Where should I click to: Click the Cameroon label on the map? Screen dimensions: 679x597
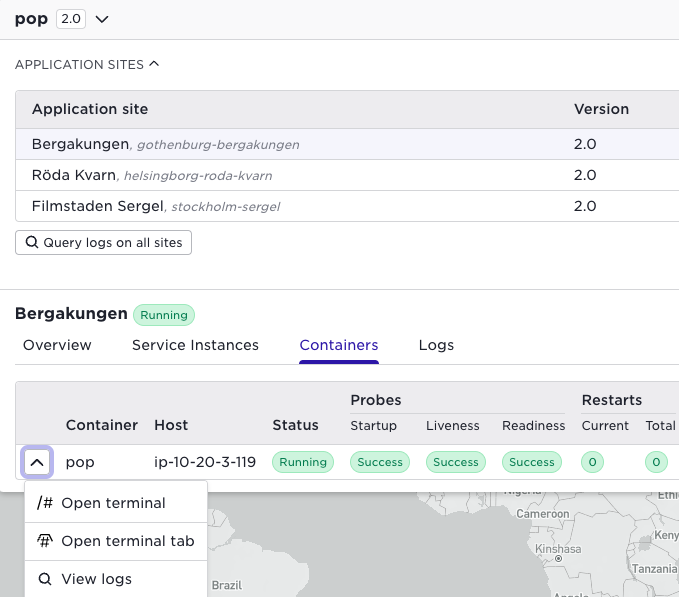[543, 514]
